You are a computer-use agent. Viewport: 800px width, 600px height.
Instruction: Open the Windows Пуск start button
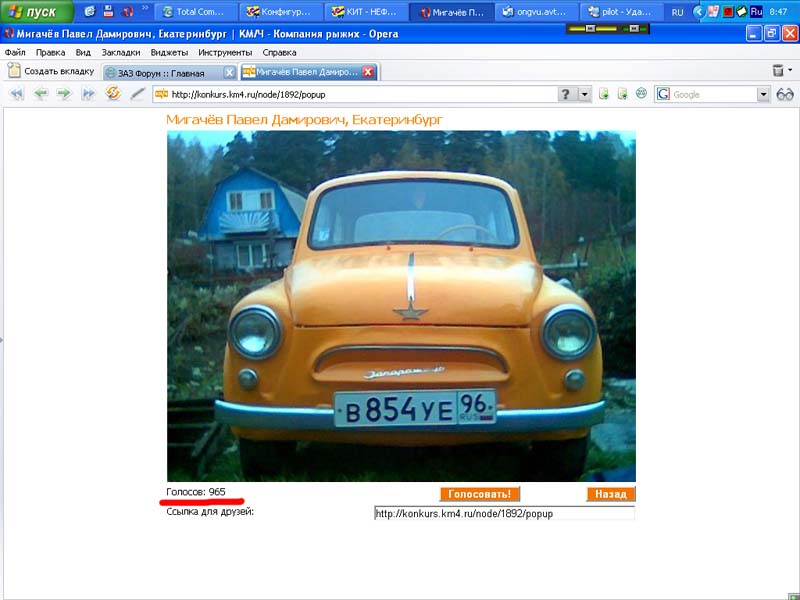pos(36,11)
